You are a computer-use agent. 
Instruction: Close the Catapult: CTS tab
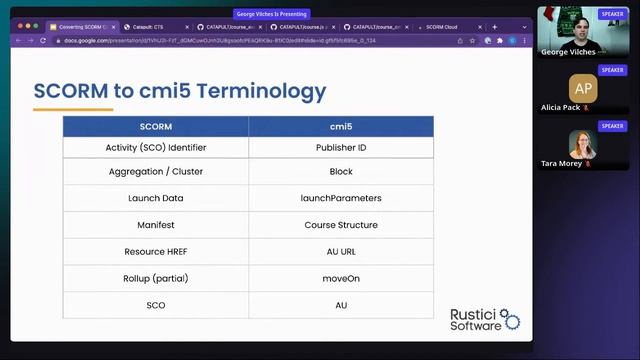(187, 27)
